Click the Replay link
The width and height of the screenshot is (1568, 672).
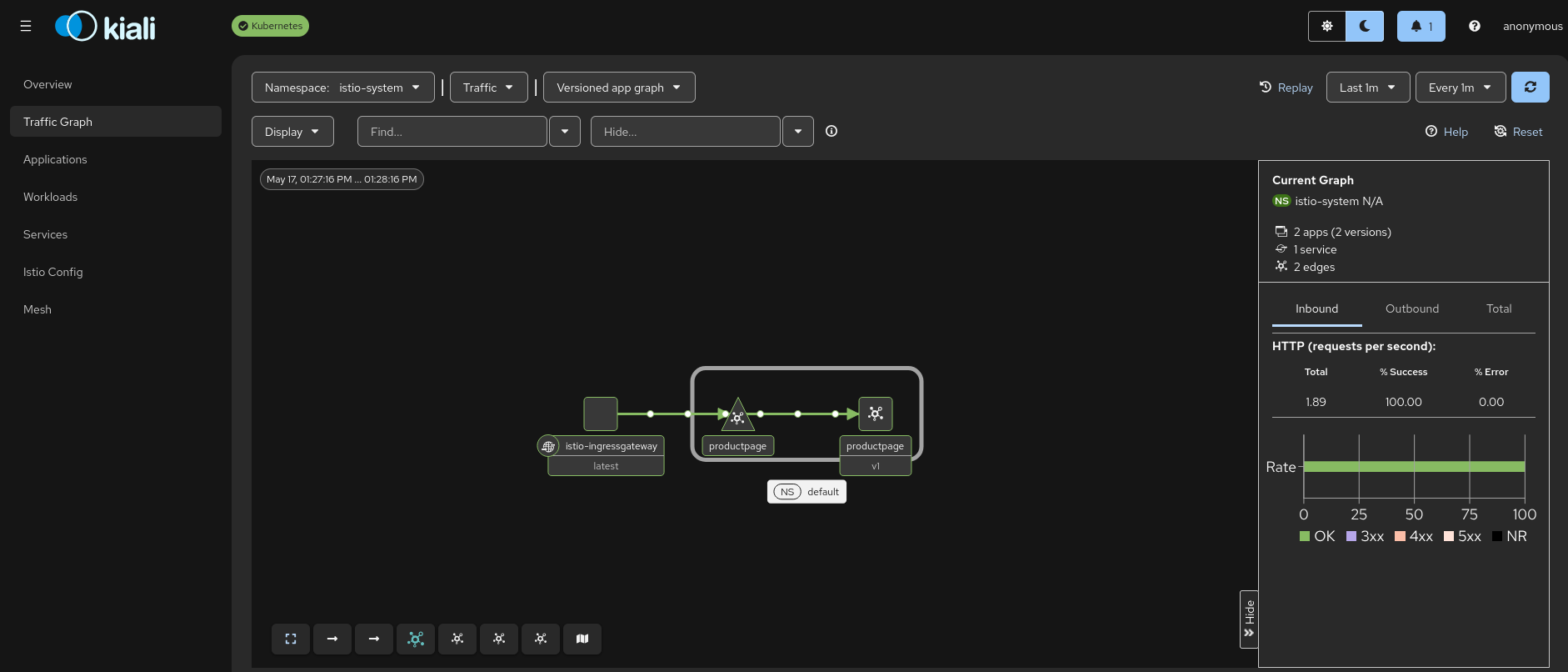(x=1286, y=88)
